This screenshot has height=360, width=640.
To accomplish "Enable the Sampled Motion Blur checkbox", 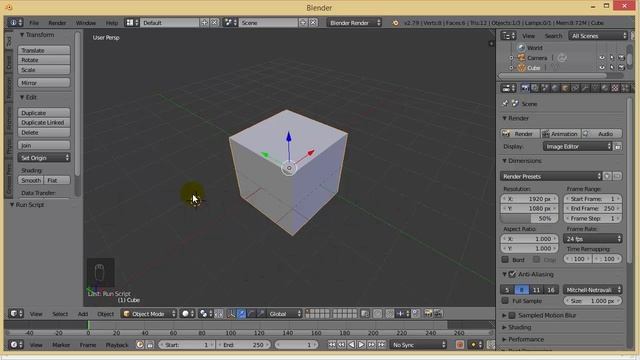I will click(x=512, y=316).
